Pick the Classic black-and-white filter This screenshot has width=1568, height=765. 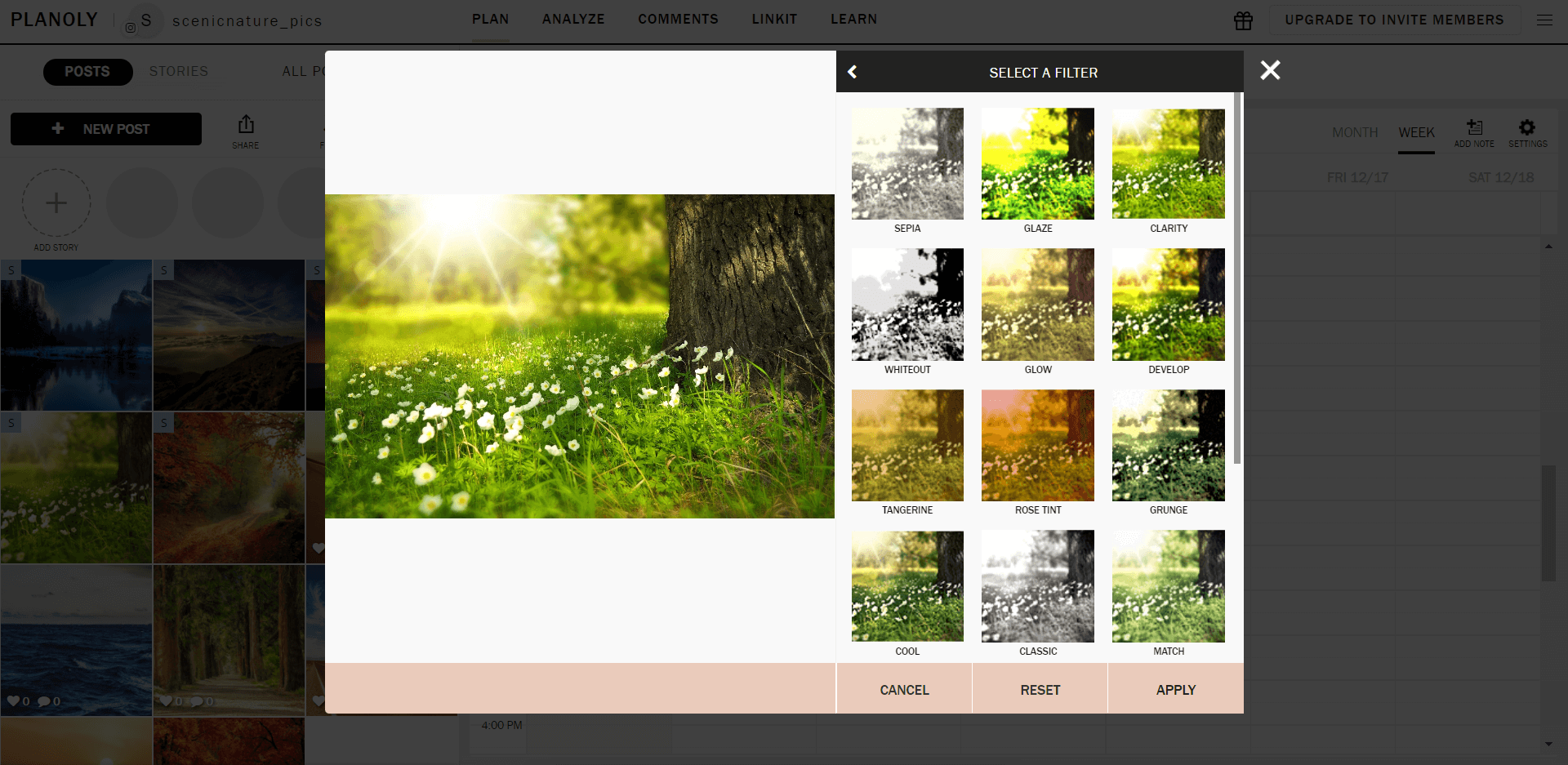[1038, 586]
